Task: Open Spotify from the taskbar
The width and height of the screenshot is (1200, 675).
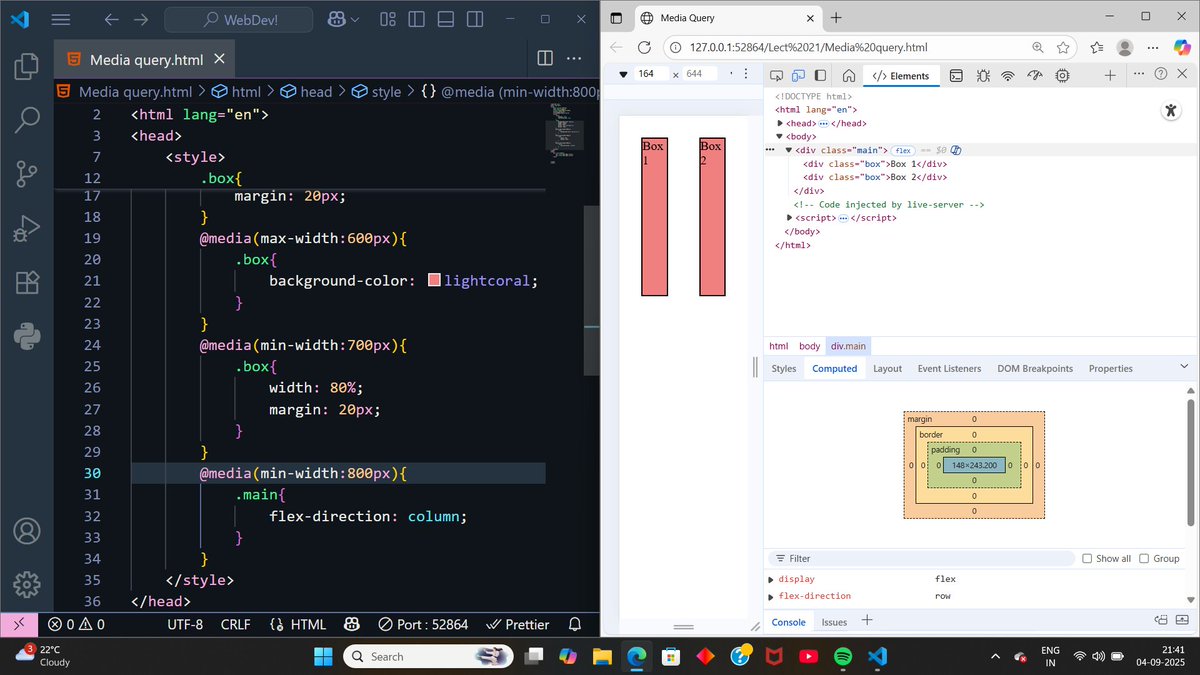Action: (x=842, y=656)
